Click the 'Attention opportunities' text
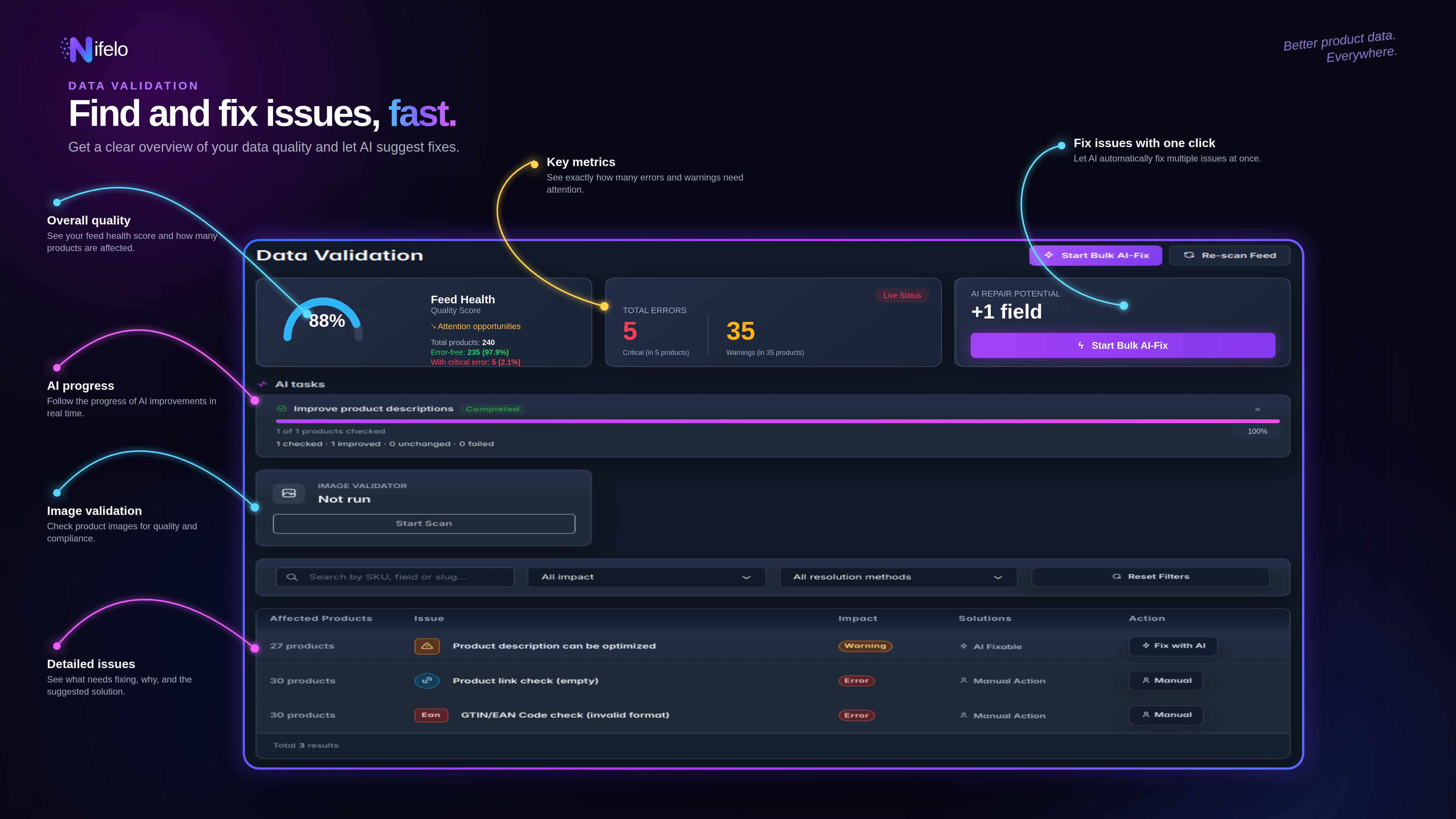Image resolution: width=1456 pixels, height=819 pixels. pyautogui.click(x=479, y=326)
